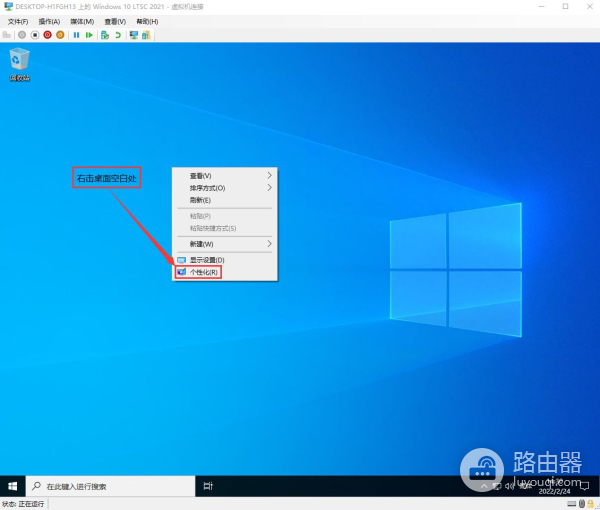Click the keyboard status icon in the status bar
This screenshot has width=600, height=510.
(x=572, y=504)
